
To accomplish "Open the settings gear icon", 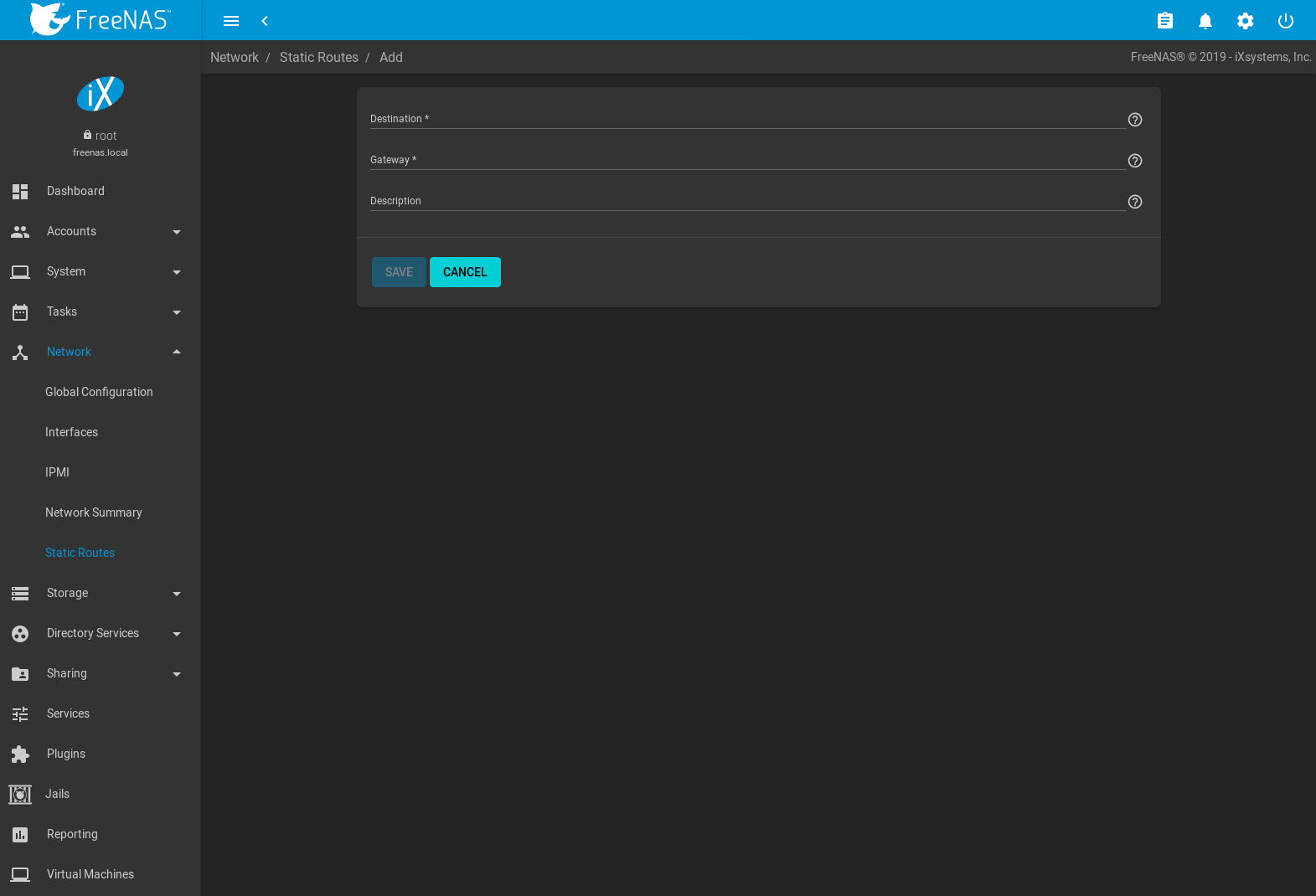I will click(x=1245, y=21).
